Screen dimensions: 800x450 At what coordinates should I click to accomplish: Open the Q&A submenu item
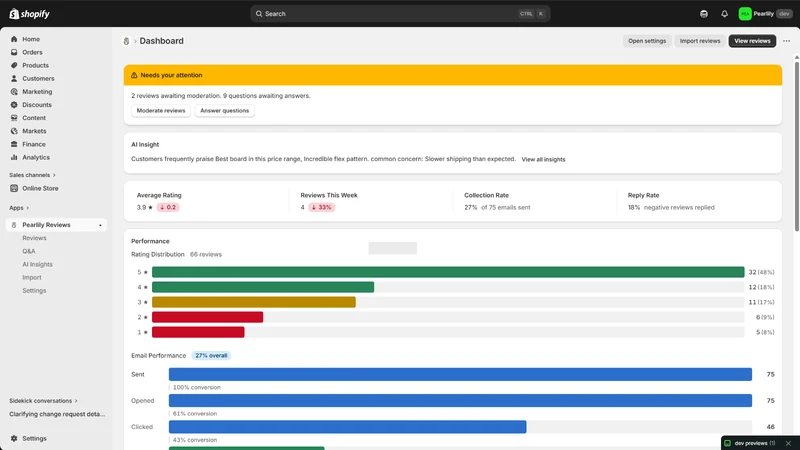coord(29,251)
